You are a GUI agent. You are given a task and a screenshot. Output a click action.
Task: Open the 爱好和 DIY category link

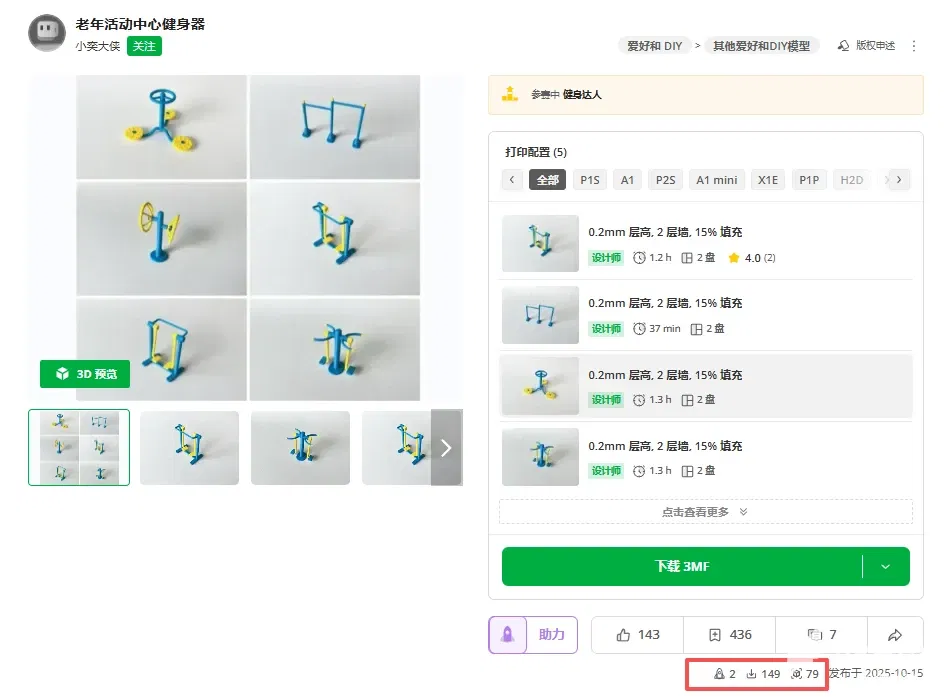pos(654,46)
